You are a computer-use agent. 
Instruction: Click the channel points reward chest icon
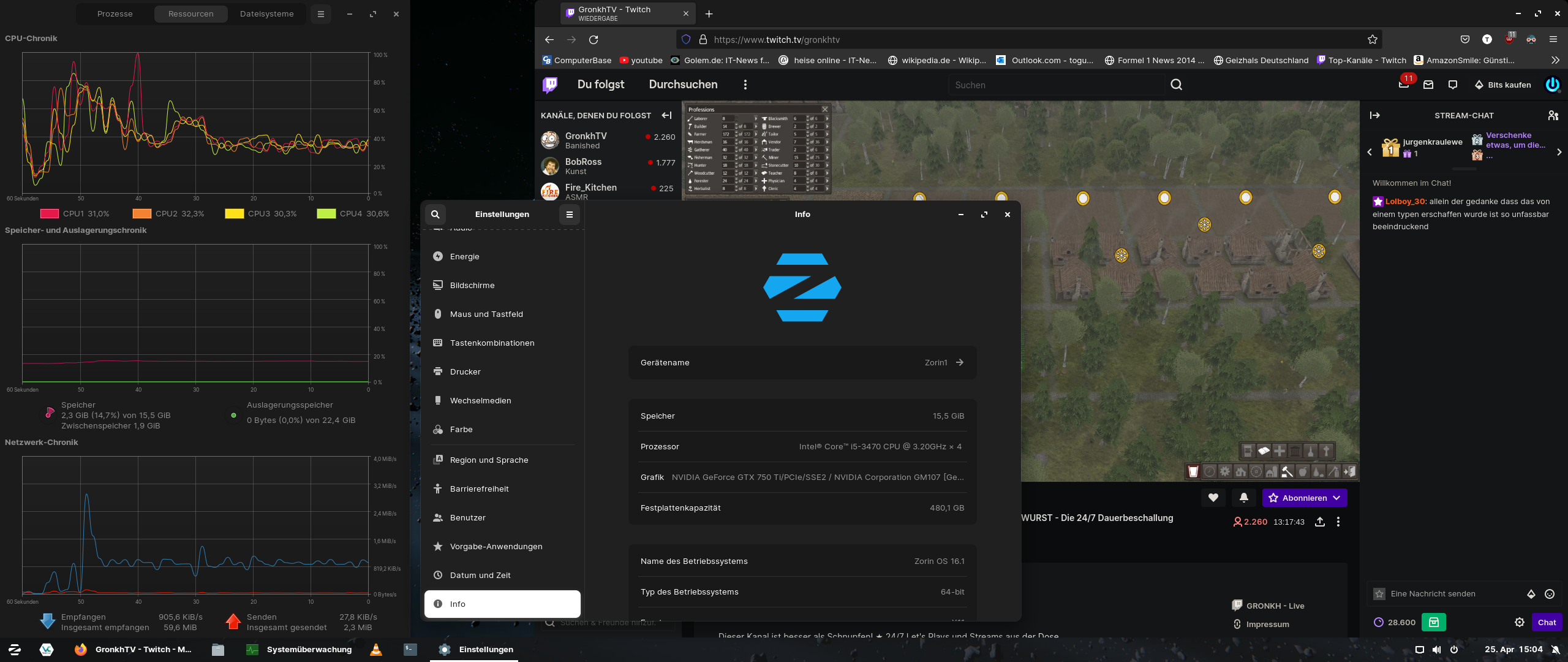(x=1433, y=622)
